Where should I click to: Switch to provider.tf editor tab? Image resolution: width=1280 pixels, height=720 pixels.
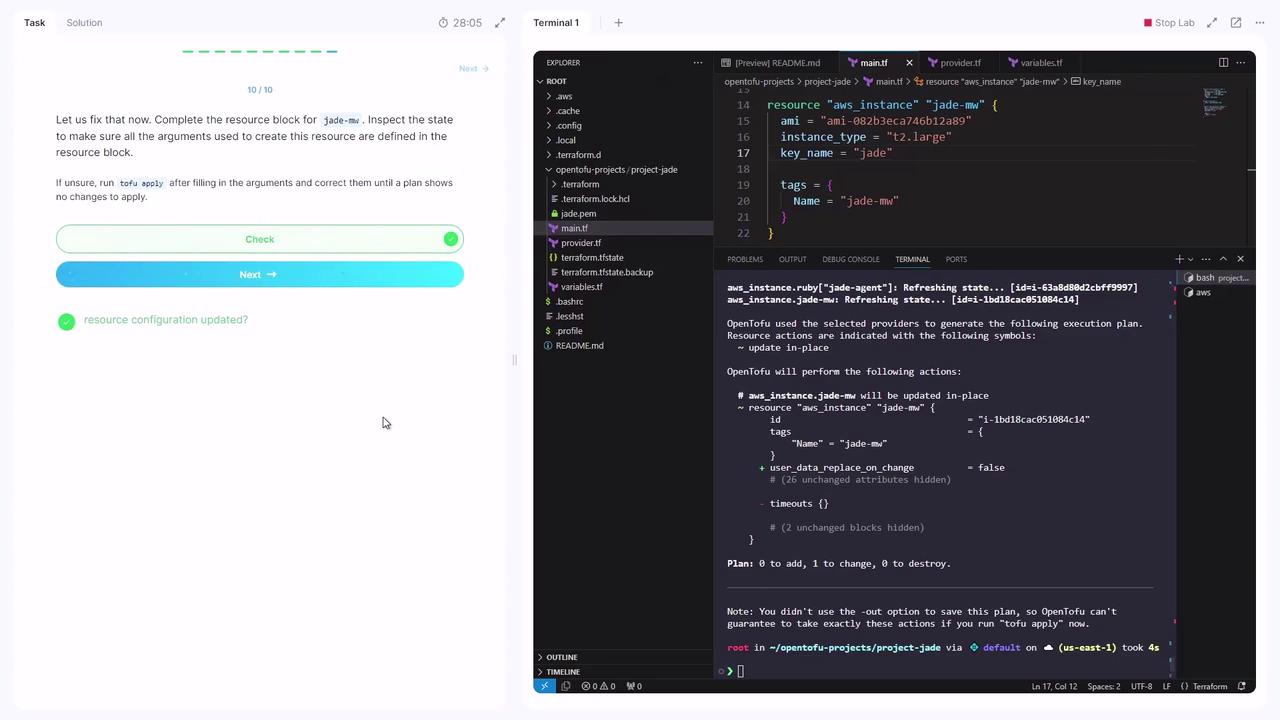click(x=961, y=63)
